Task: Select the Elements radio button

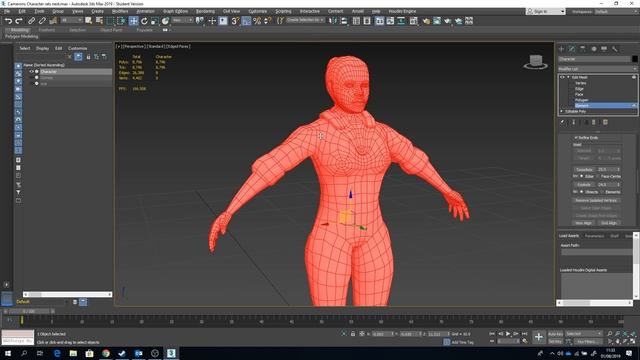Action: tap(602, 192)
